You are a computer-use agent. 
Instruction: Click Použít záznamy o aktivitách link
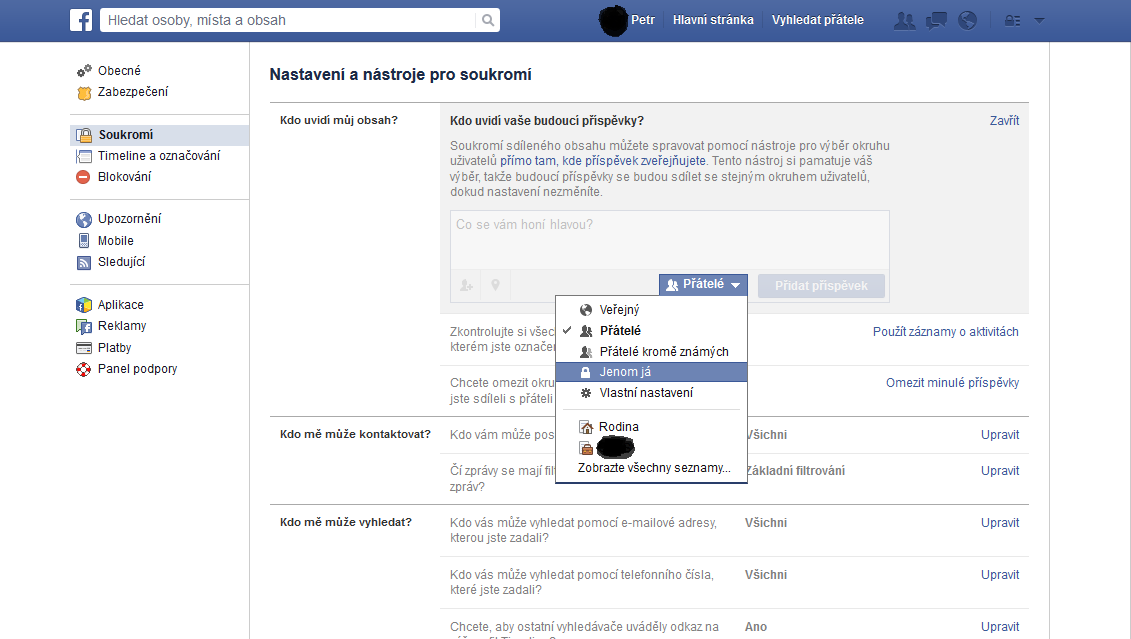pos(946,332)
